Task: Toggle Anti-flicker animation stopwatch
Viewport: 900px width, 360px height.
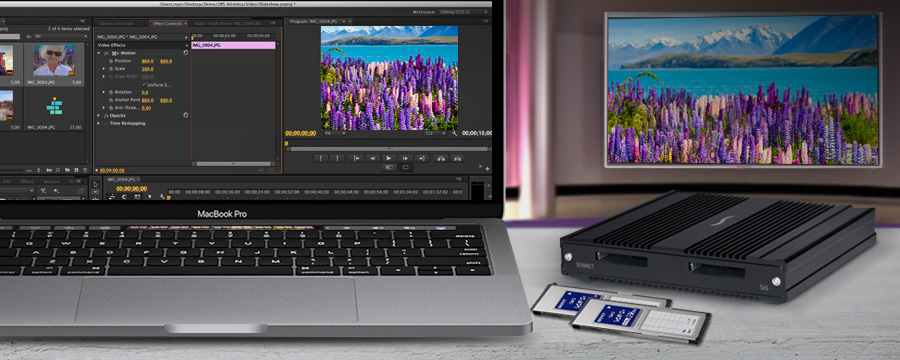Action: pyautogui.click(x=111, y=107)
